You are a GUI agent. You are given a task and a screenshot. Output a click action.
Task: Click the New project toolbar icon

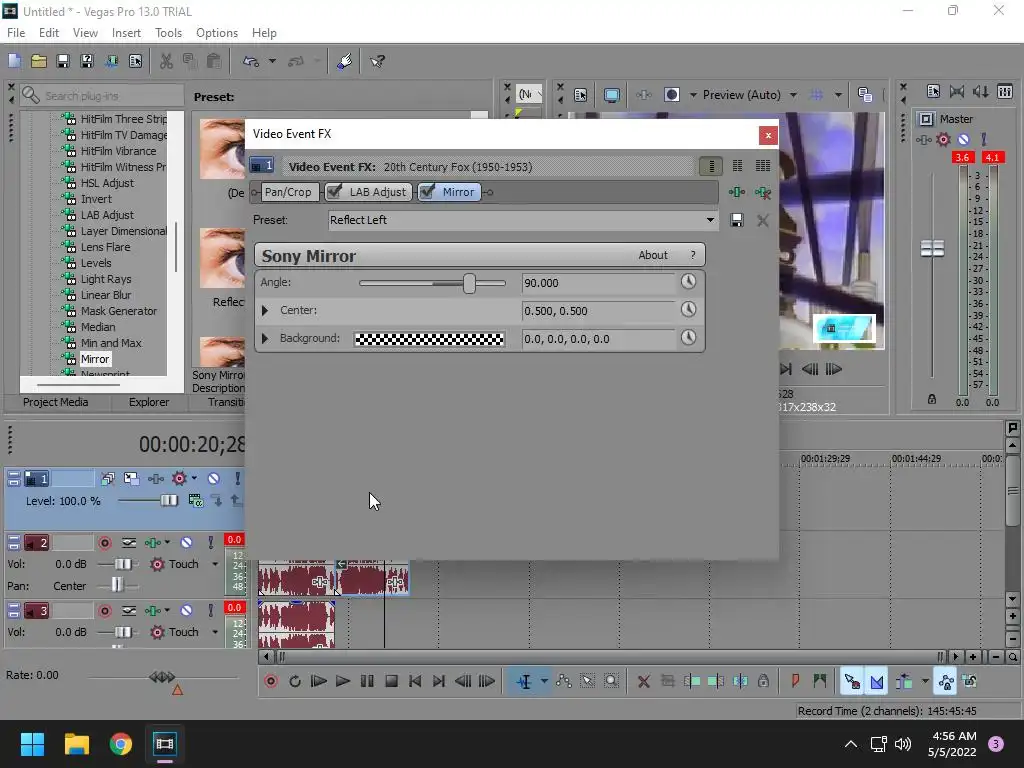point(14,61)
